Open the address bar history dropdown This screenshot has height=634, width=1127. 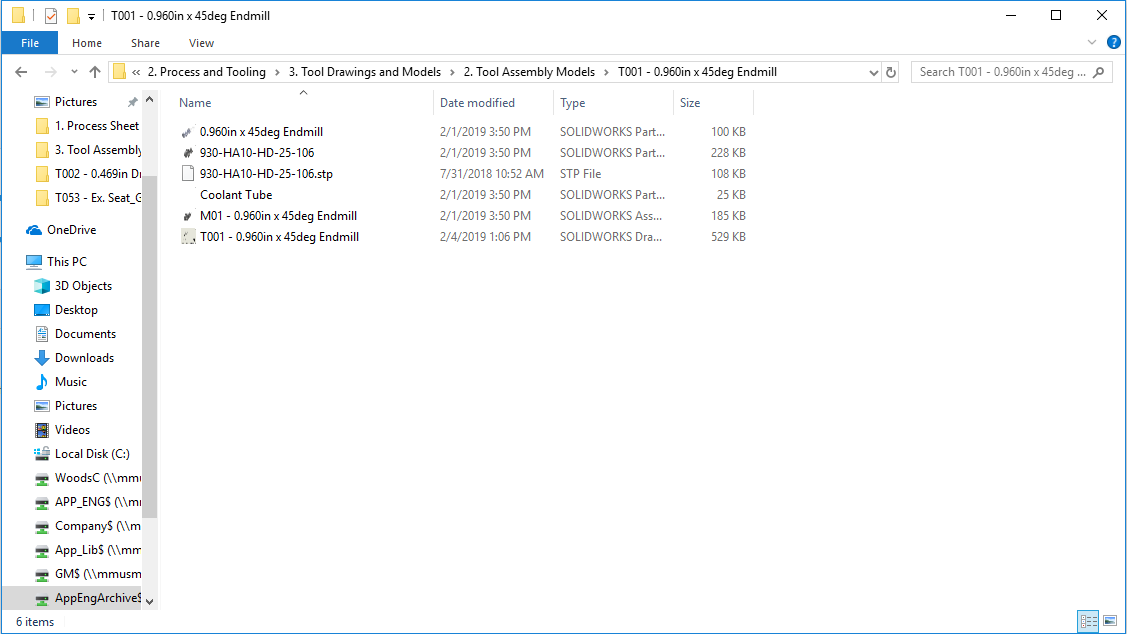click(x=873, y=72)
